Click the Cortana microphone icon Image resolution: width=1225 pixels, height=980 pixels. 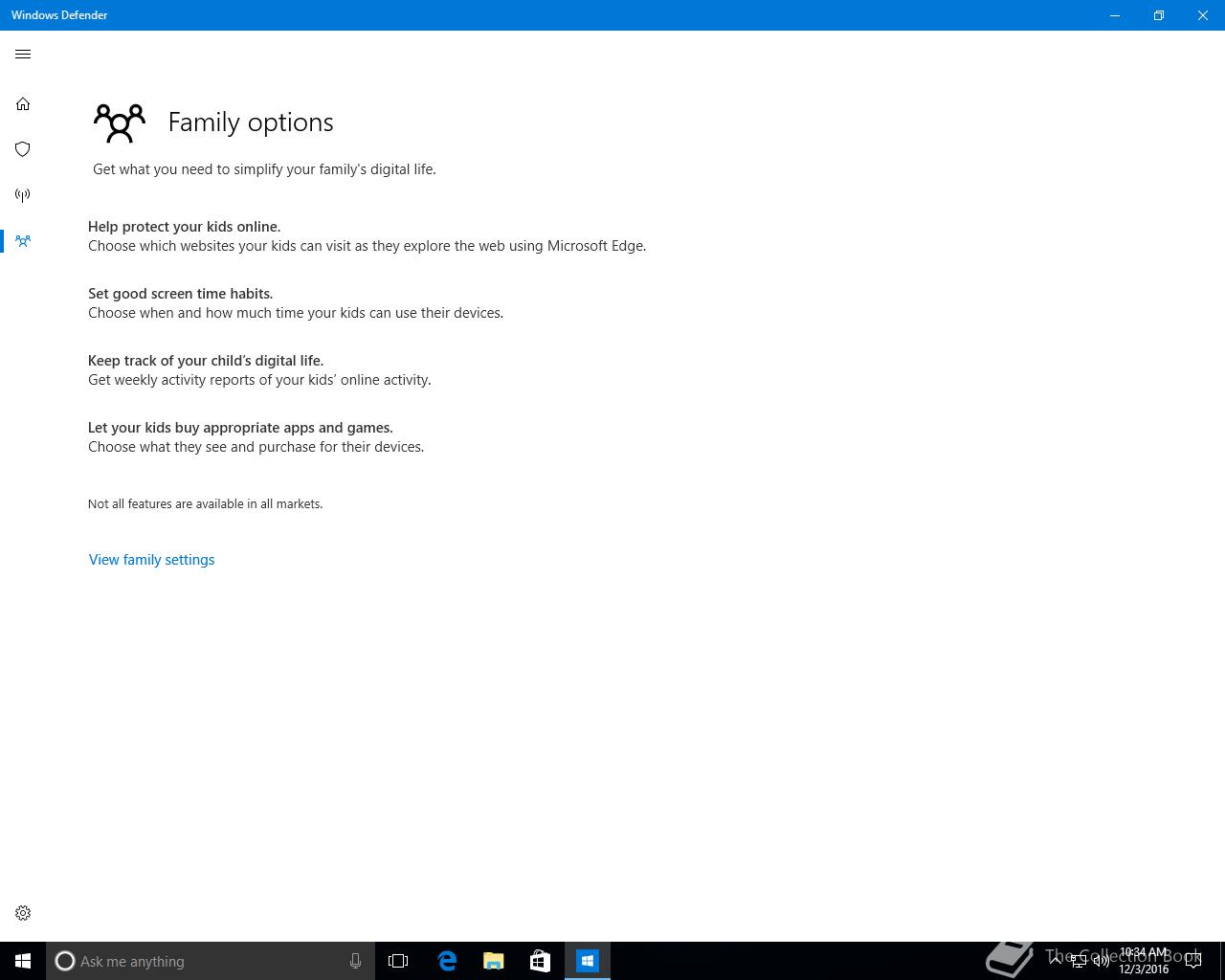click(x=355, y=961)
